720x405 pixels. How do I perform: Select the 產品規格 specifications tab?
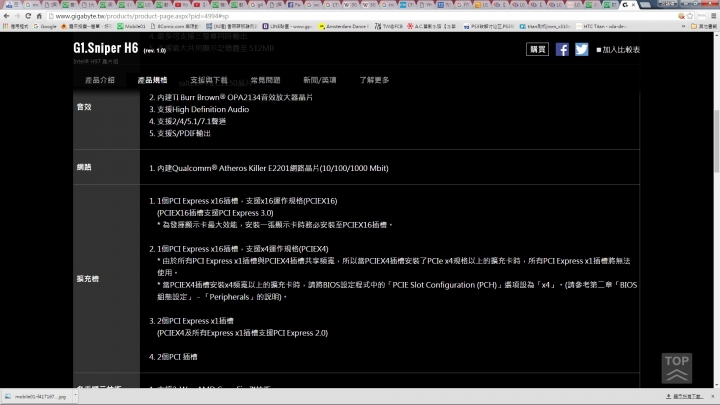pos(152,80)
